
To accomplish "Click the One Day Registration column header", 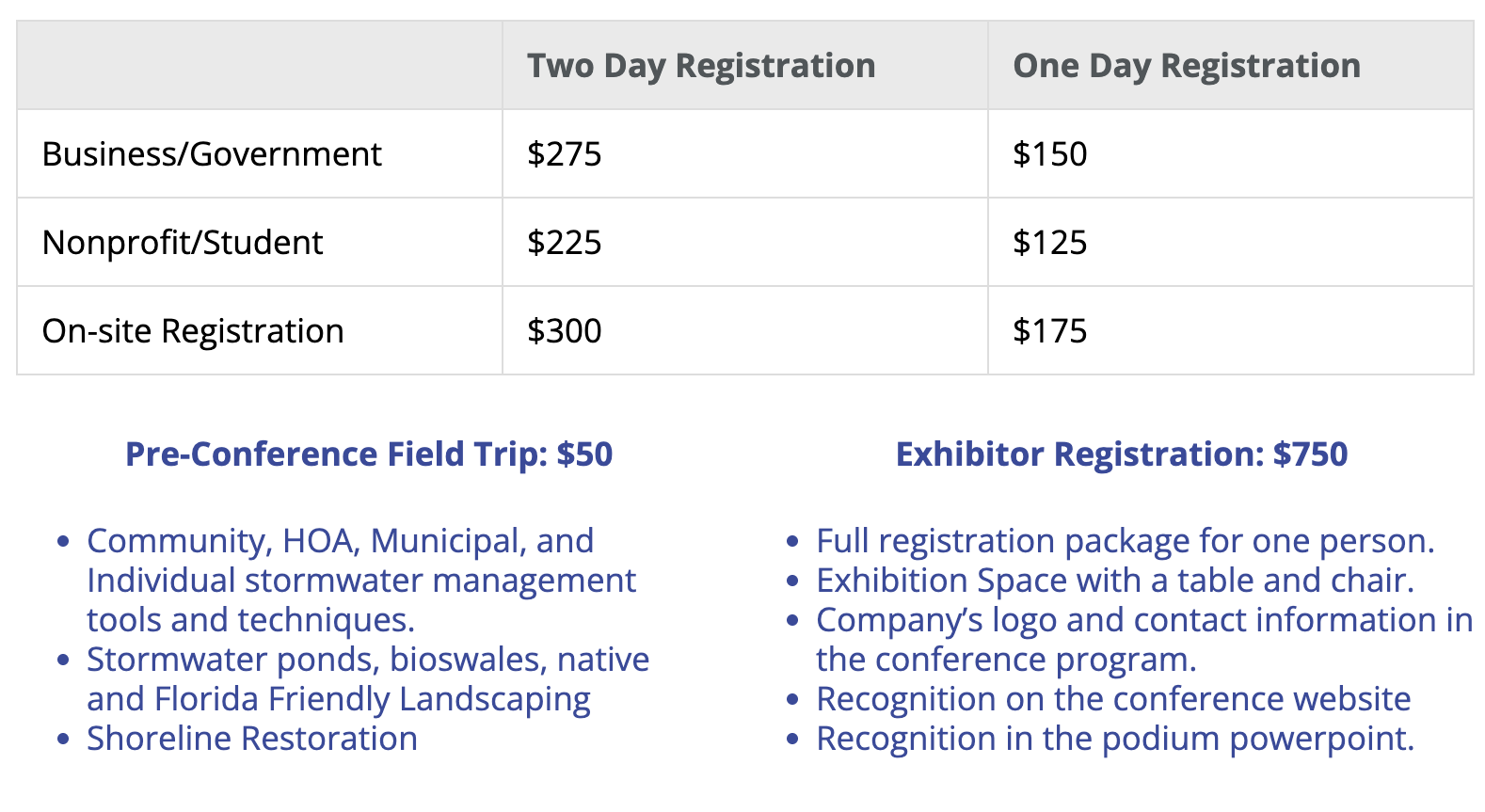I will tap(1187, 66).
